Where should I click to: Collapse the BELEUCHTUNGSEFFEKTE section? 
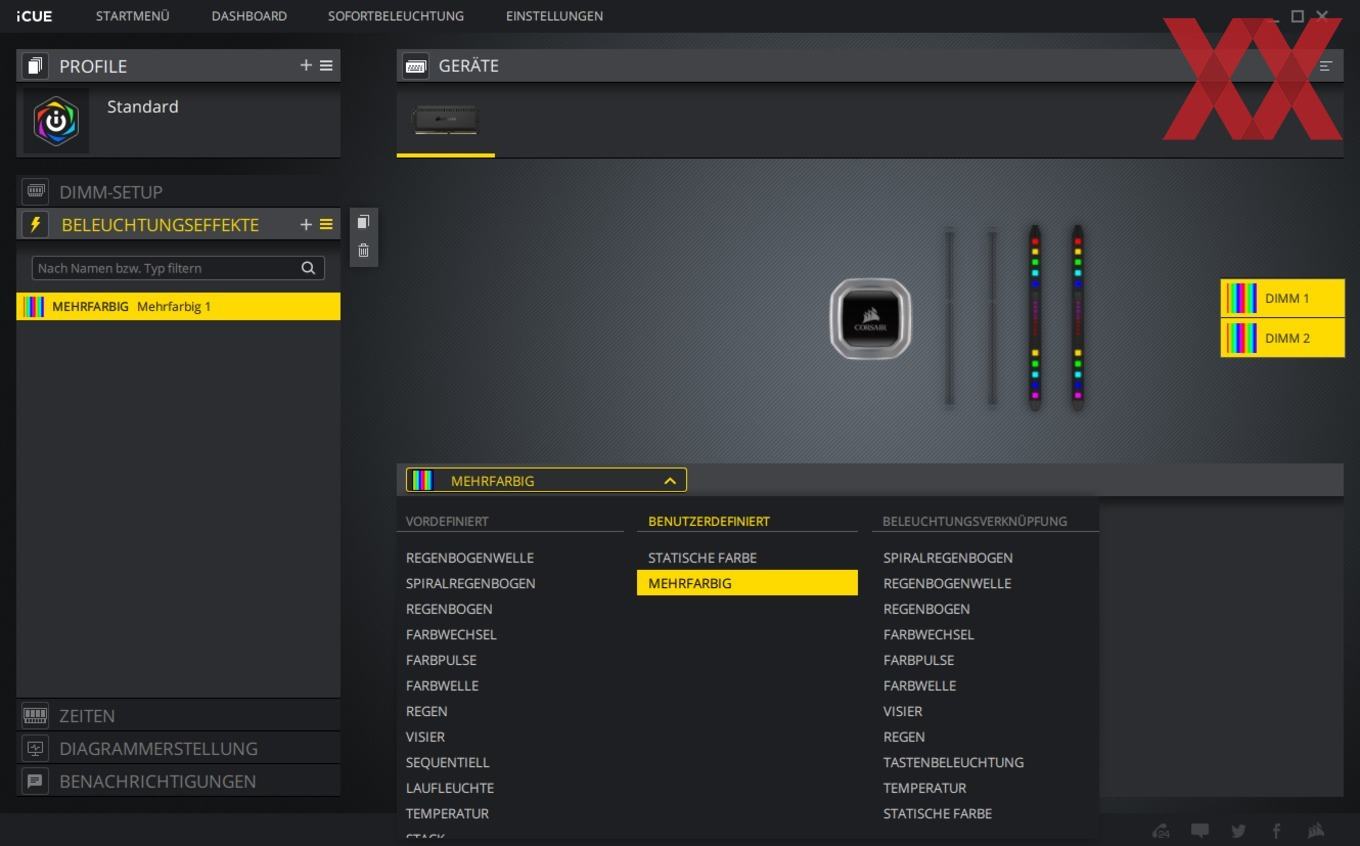coord(160,224)
